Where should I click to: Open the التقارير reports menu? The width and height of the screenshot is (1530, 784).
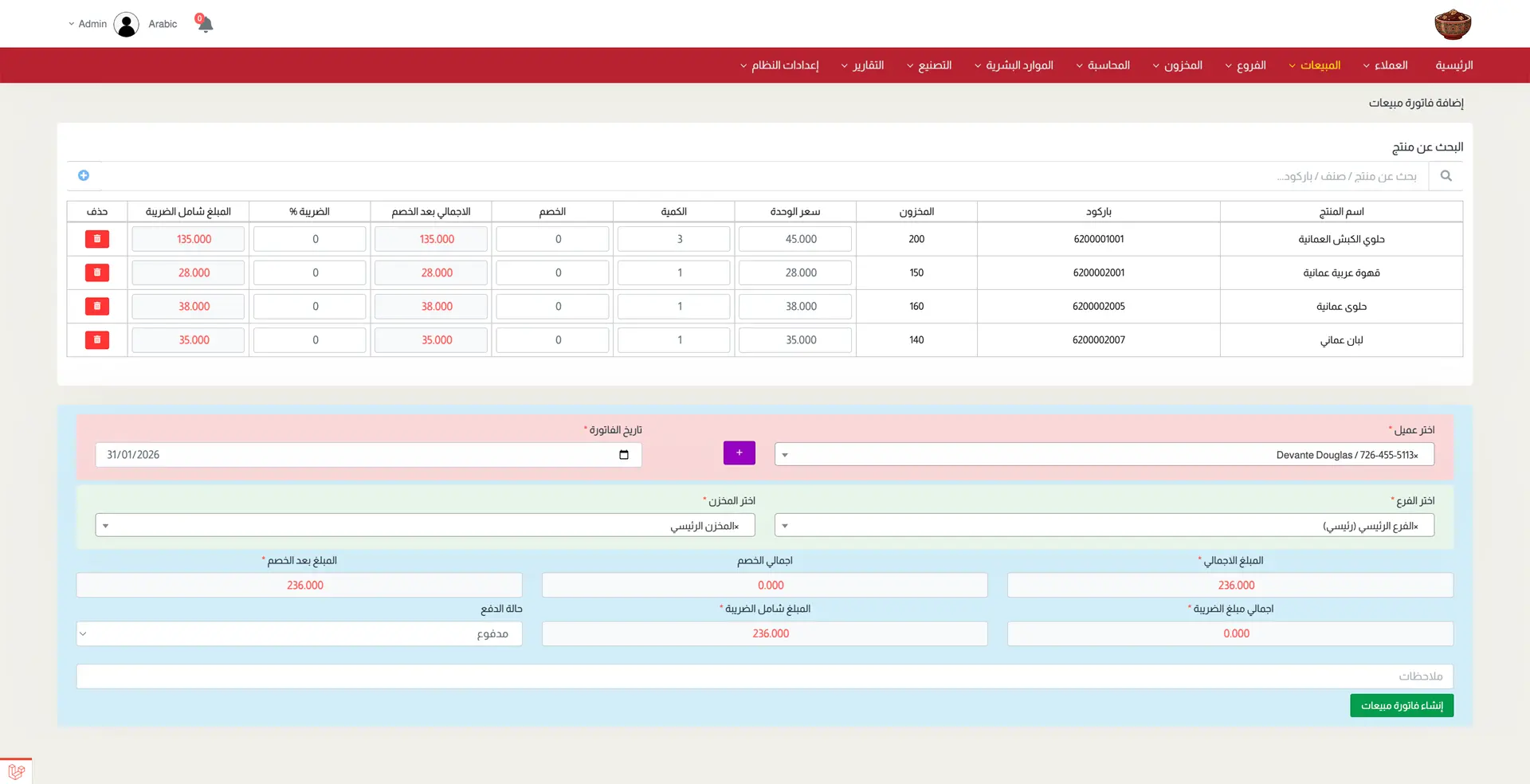(x=863, y=65)
